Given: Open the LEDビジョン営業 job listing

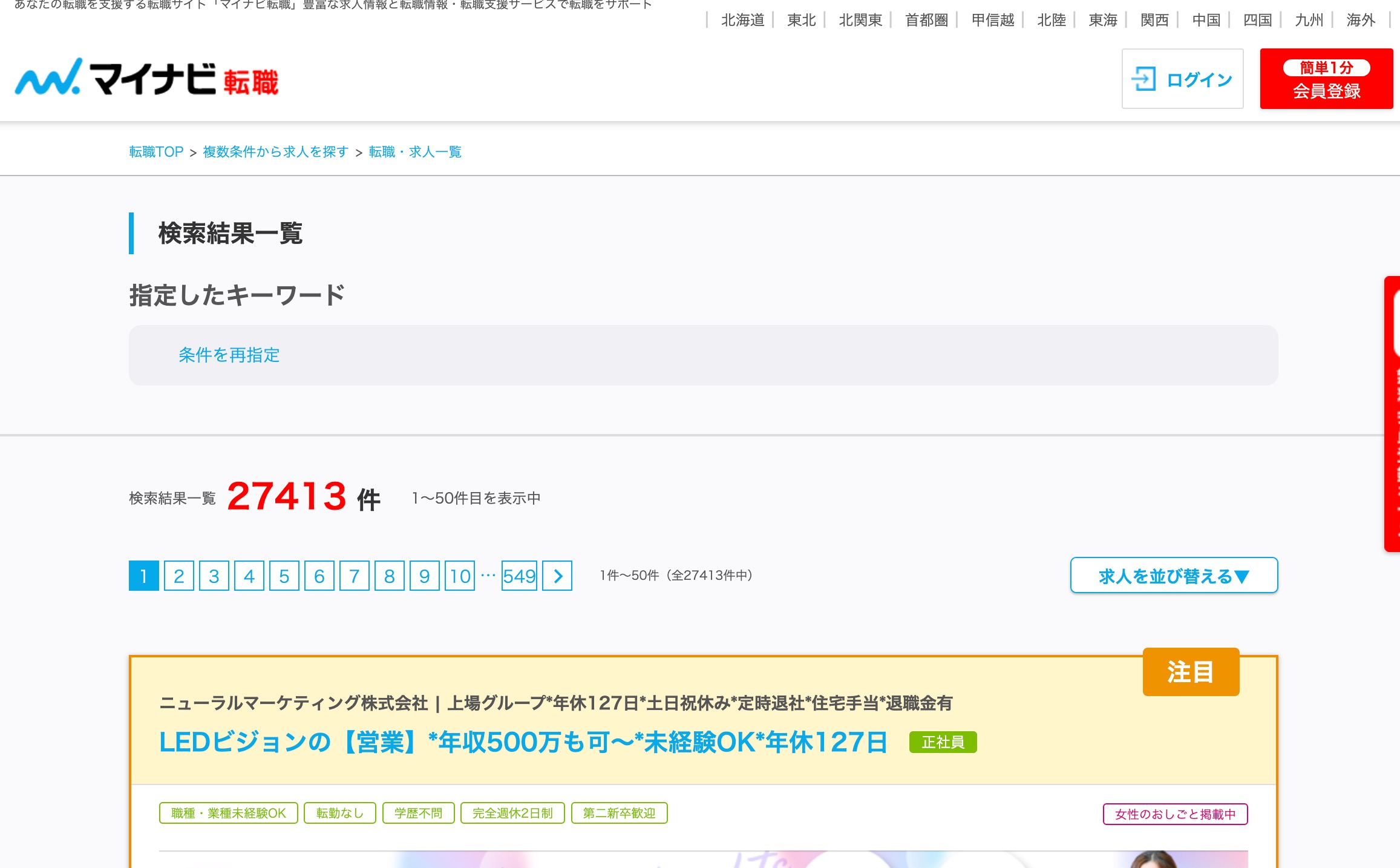Looking at the screenshot, I should click(523, 742).
